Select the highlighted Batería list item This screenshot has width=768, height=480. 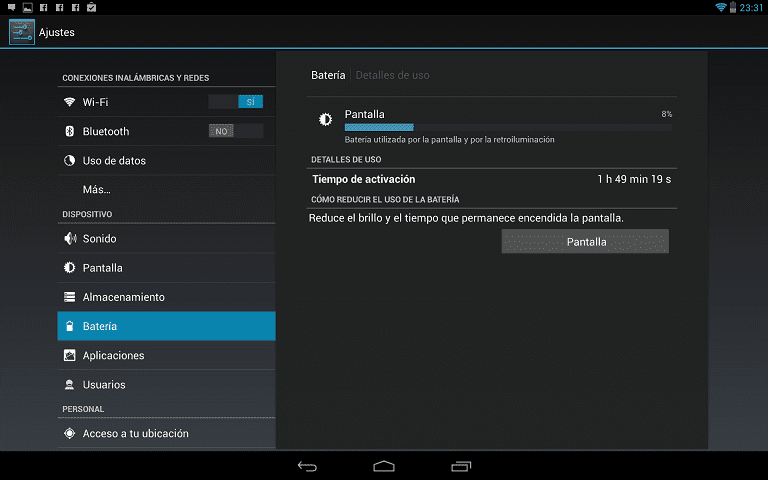(167, 326)
